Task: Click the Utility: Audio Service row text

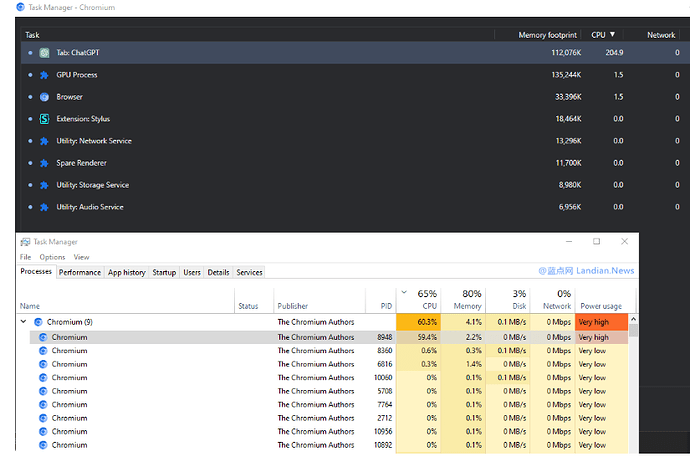Action: click(x=90, y=207)
